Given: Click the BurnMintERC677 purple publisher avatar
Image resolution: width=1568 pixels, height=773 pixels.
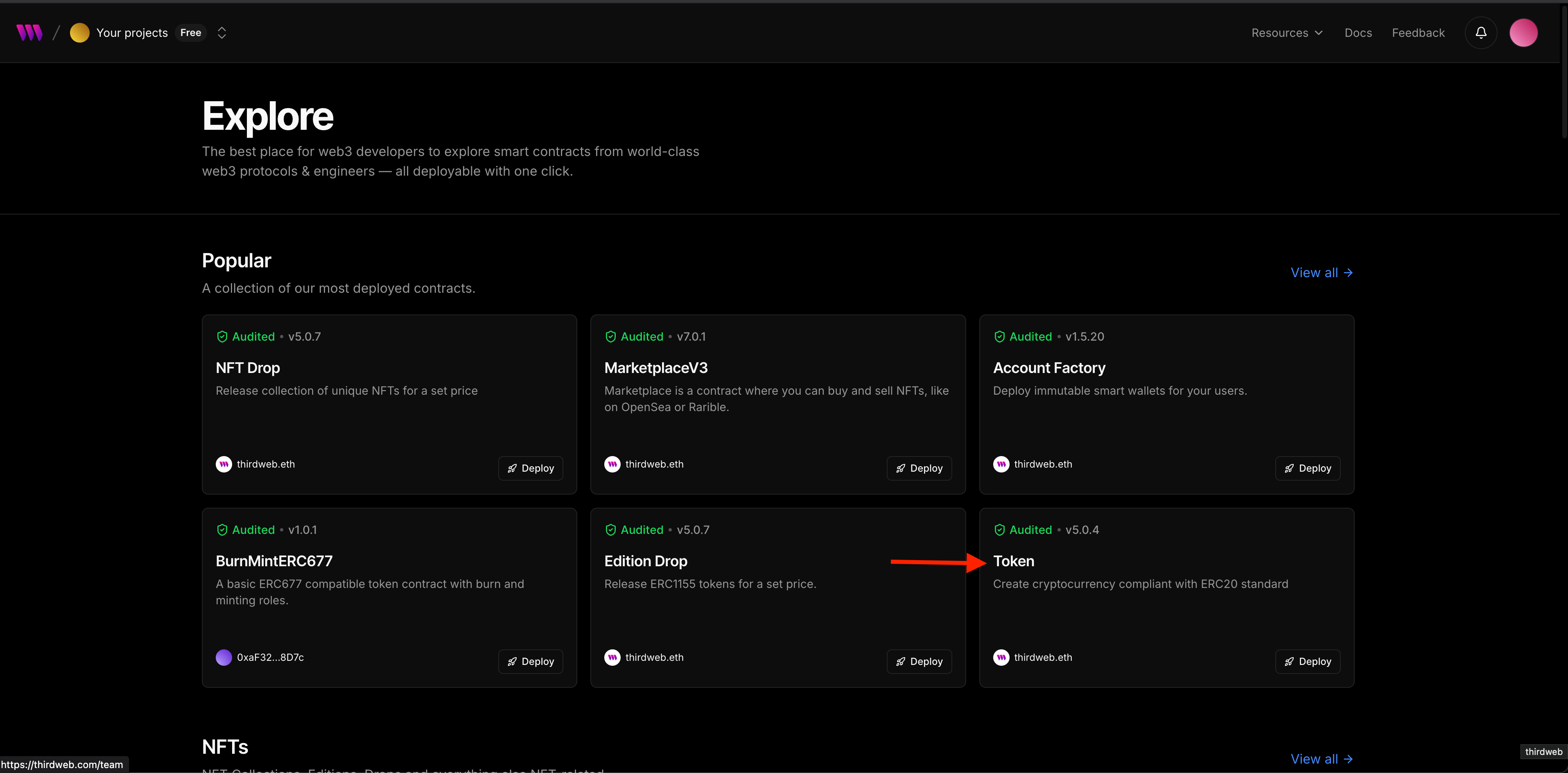Looking at the screenshot, I should point(224,658).
